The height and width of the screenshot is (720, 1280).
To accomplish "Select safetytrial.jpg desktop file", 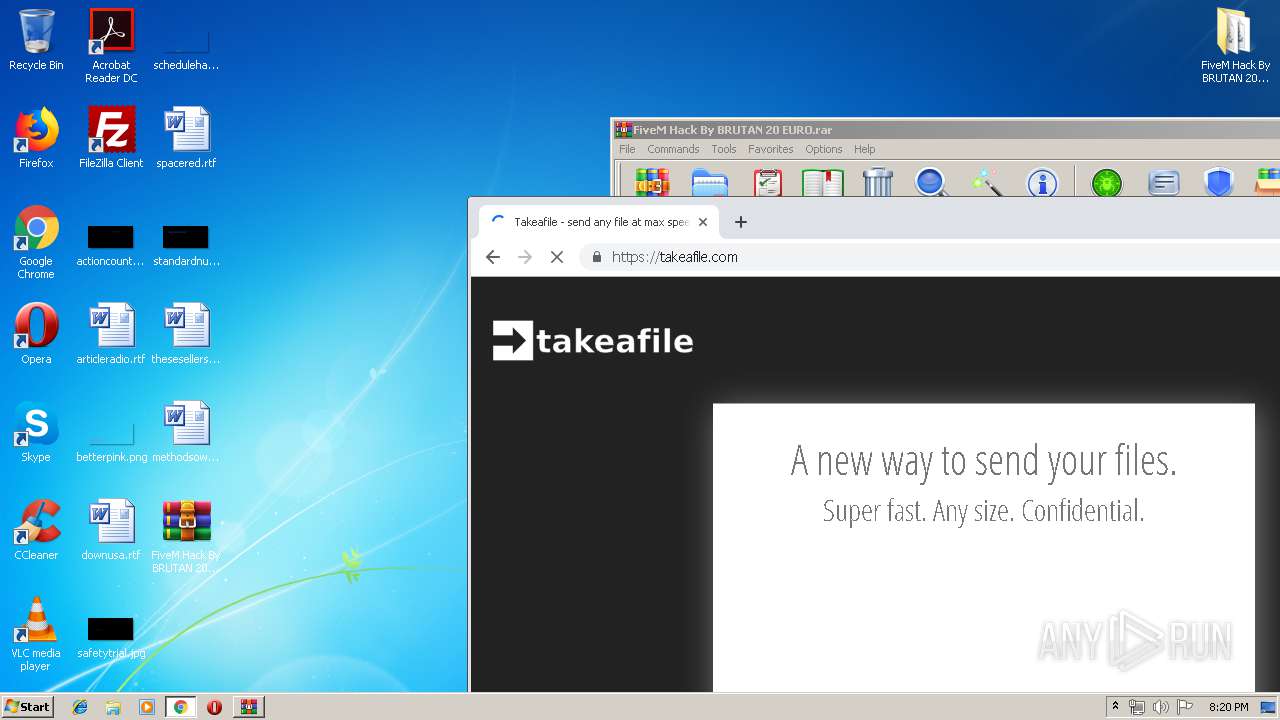I will (111, 638).
